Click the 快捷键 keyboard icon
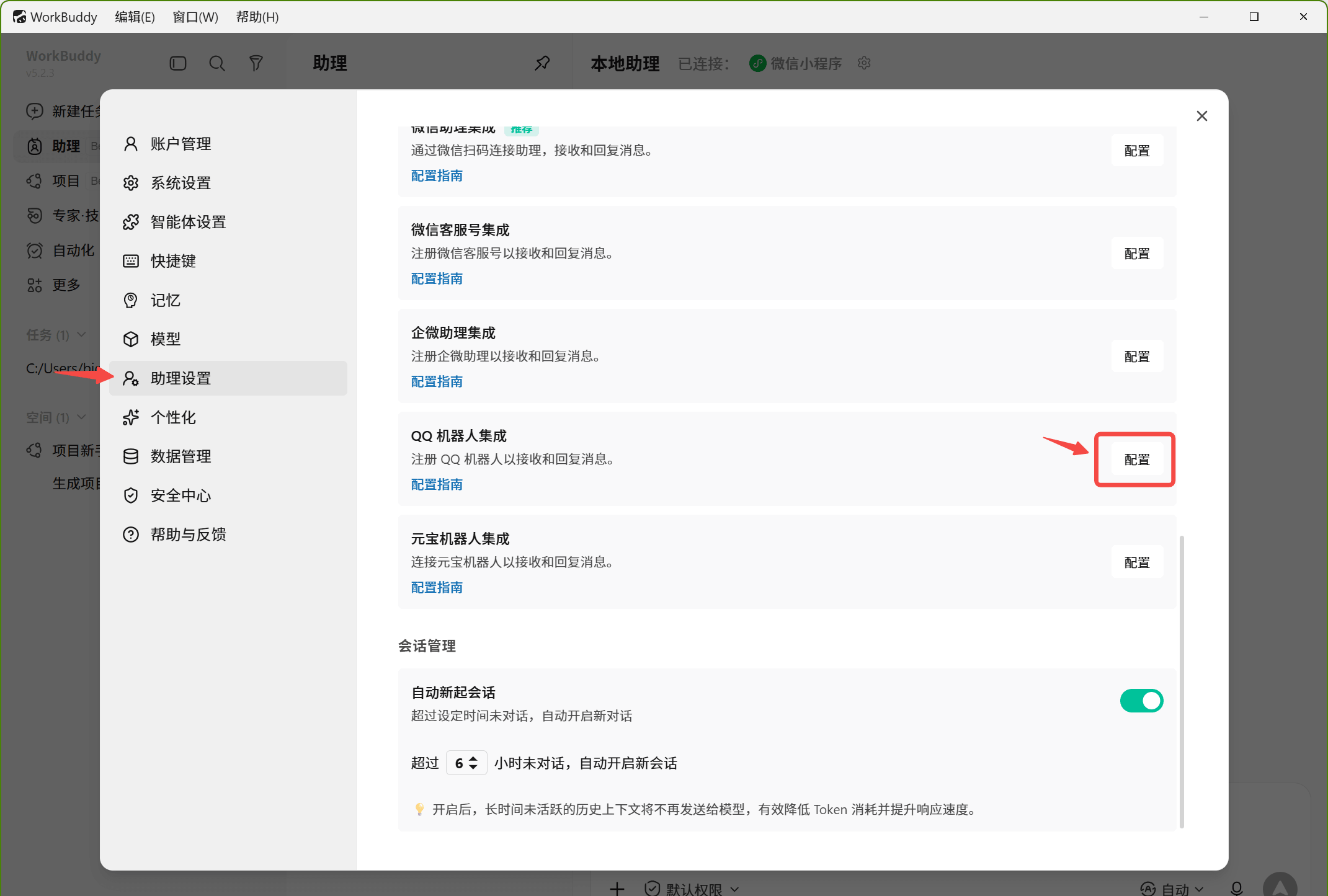 pyautogui.click(x=131, y=261)
